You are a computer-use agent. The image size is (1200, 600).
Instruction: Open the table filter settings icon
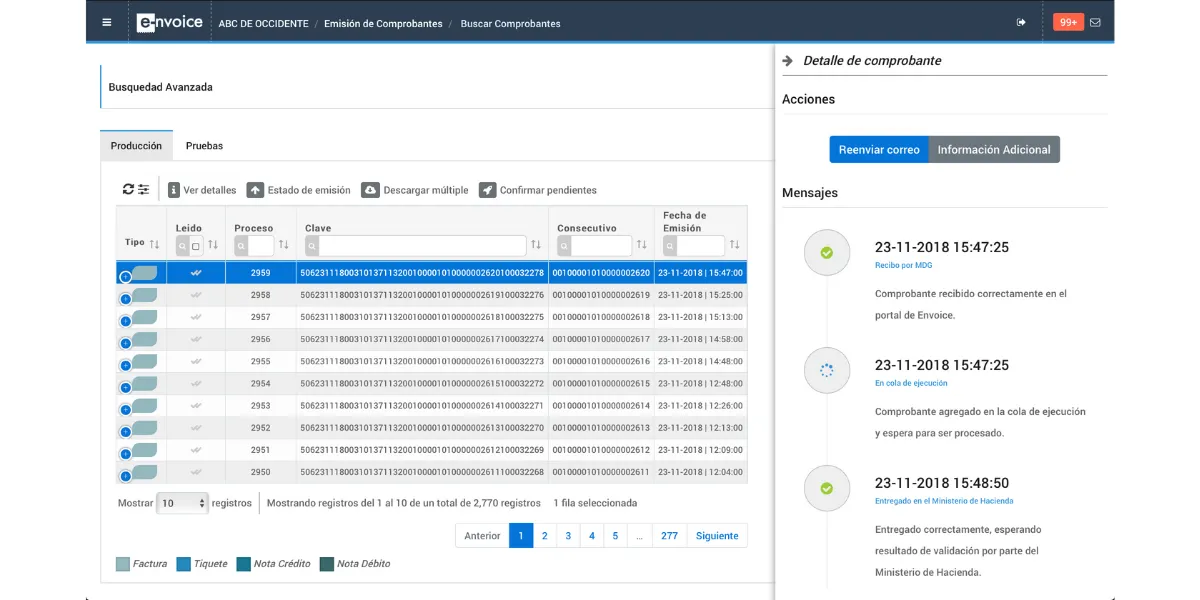pos(144,189)
